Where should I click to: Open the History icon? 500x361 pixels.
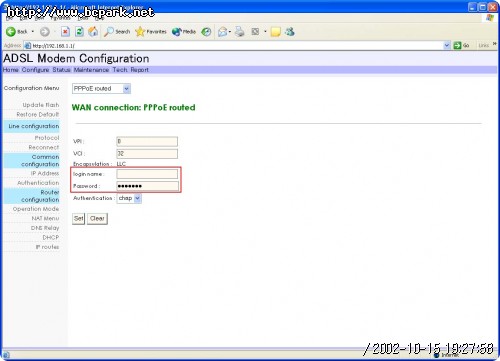pyautogui.click(x=207, y=32)
